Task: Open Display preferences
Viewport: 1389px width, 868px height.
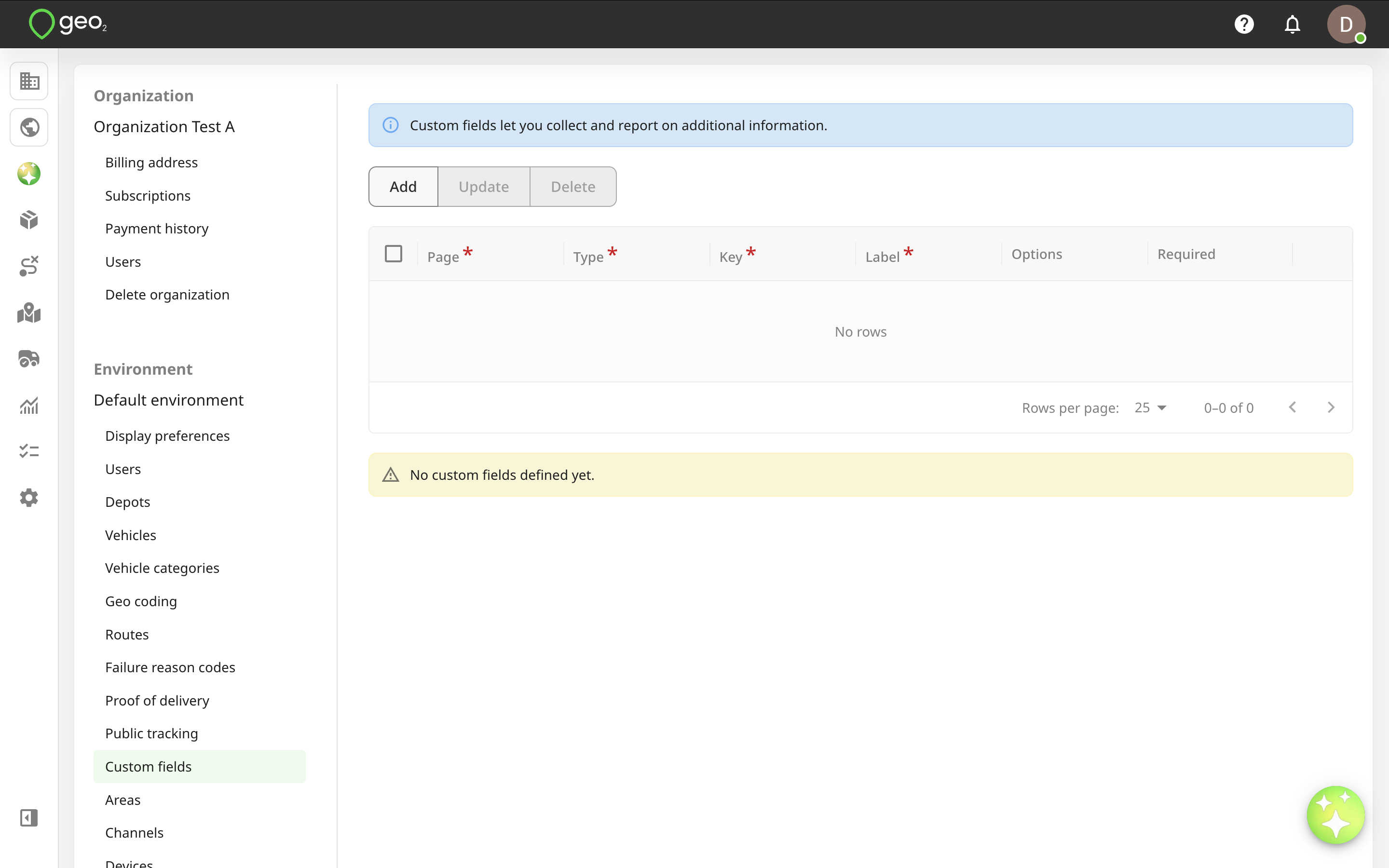Action: pyautogui.click(x=167, y=436)
